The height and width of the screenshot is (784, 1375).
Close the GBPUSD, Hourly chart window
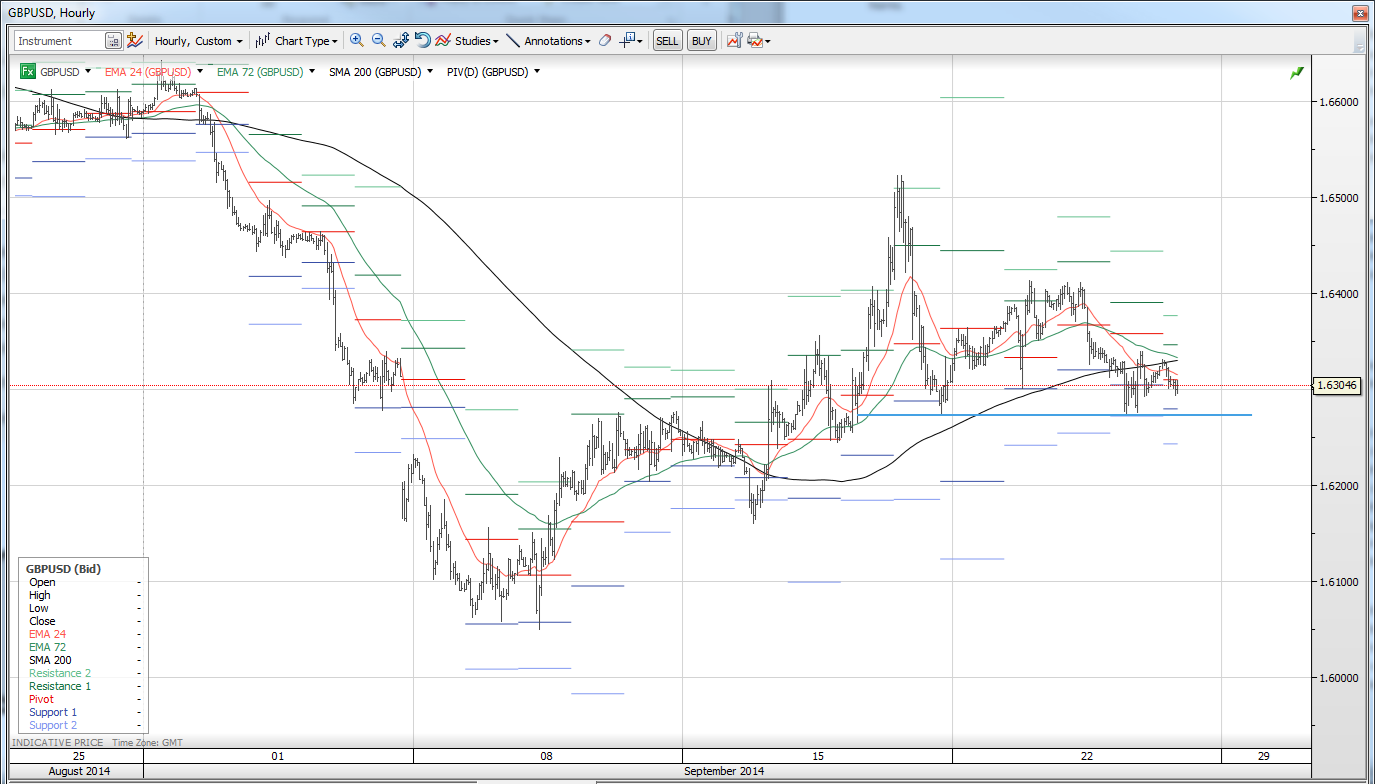point(1359,13)
